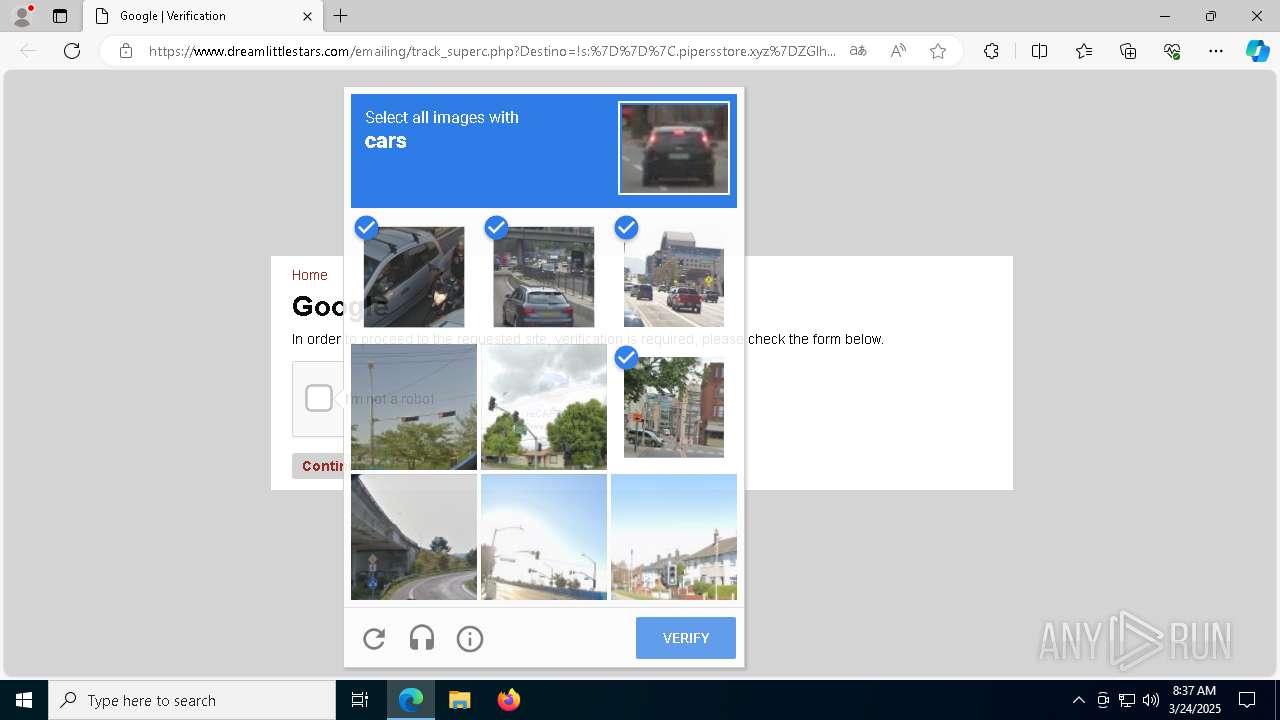The width and height of the screenshot is (1280, 720).
Task: Open network status tray icon
Action: pos(1127,700)
